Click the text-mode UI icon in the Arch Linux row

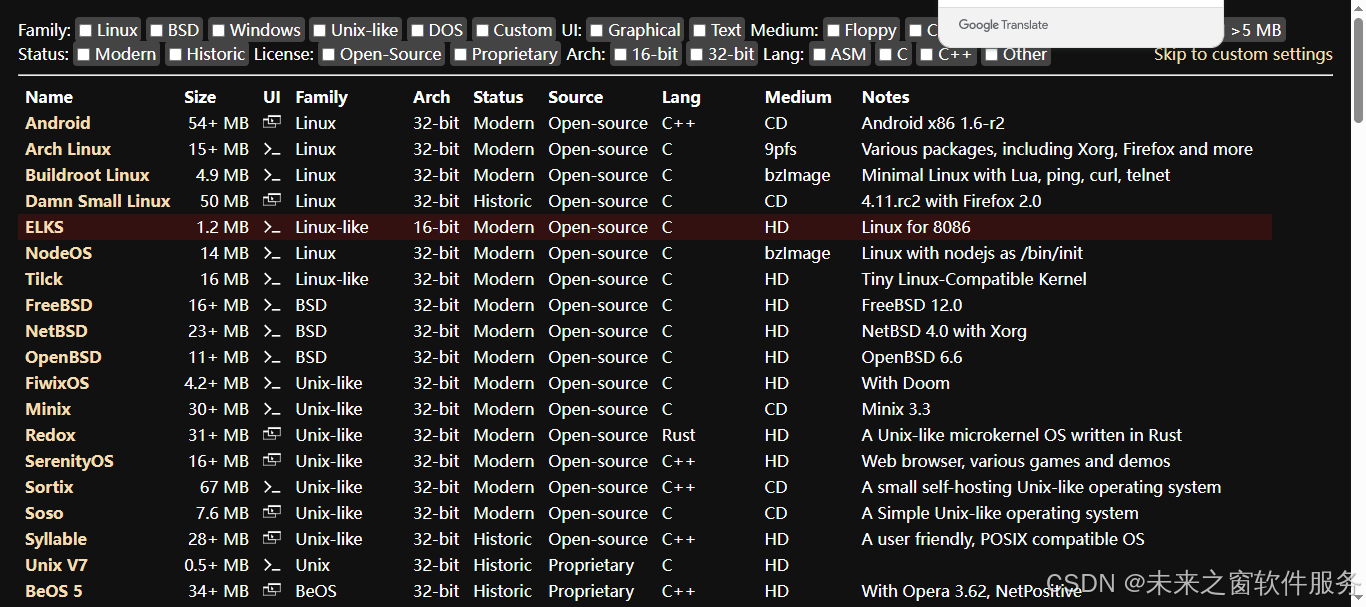click(271, 149)
